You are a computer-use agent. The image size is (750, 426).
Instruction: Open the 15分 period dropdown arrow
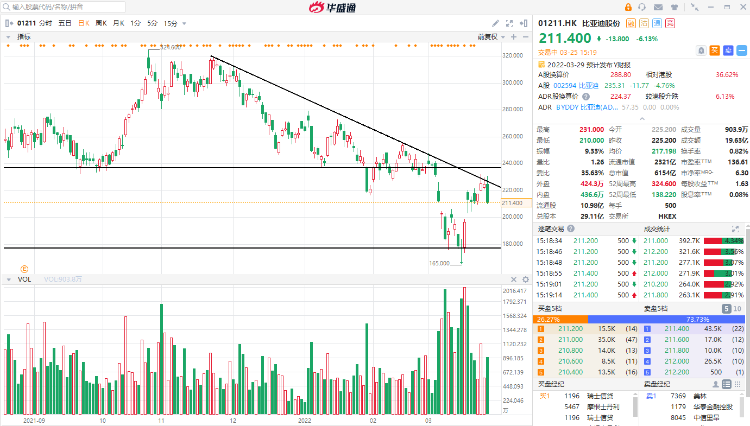[184, 22]
